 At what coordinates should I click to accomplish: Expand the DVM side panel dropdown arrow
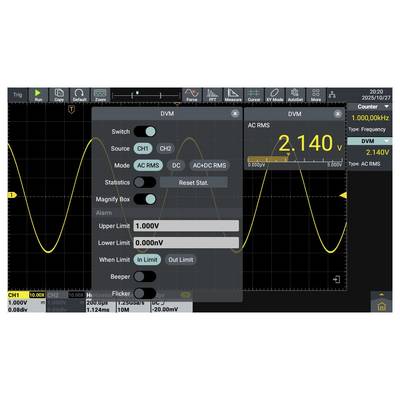[387, 141]
